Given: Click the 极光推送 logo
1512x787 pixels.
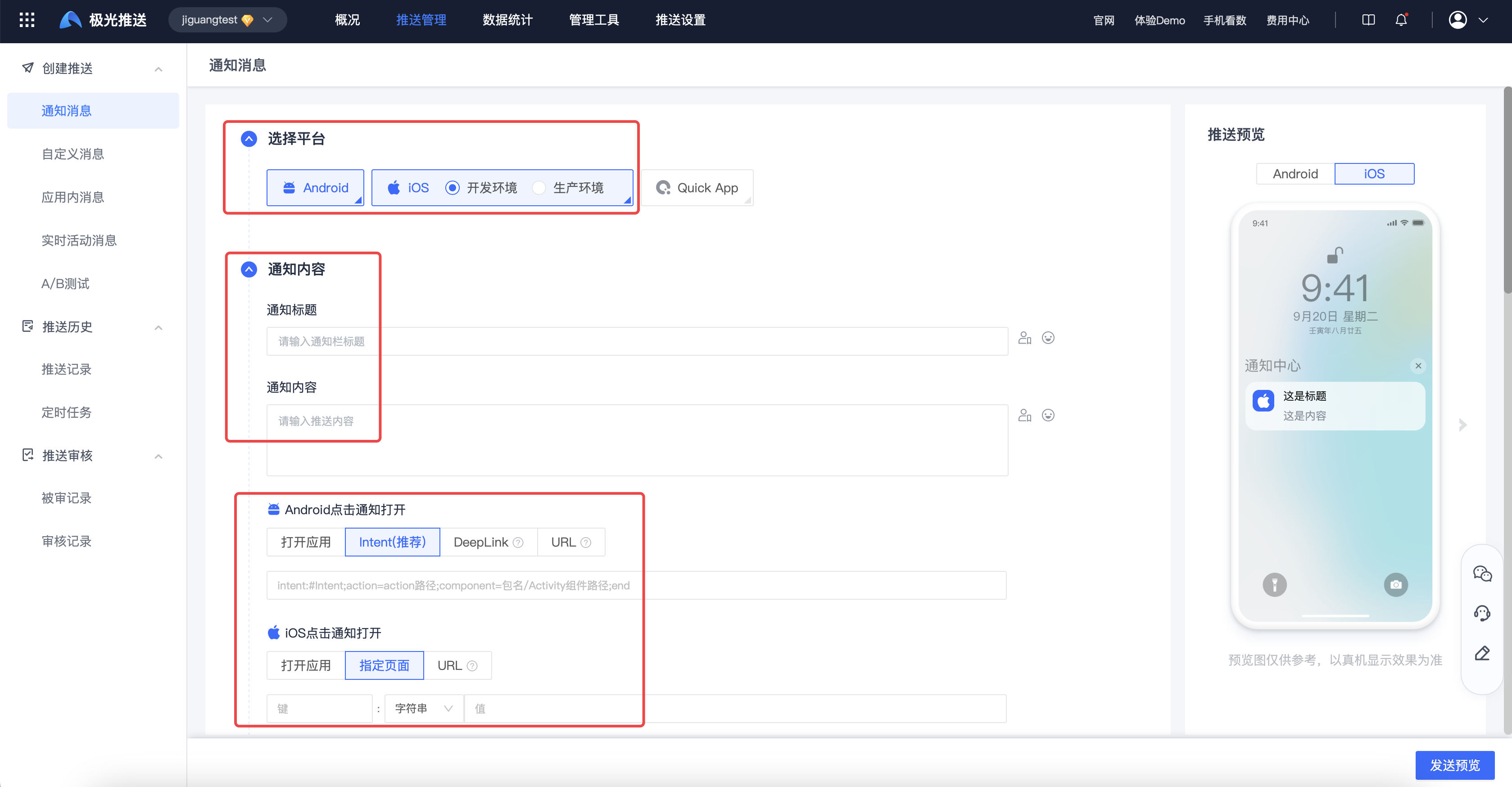Looking at the screenshot, I should (x=103, y=20).
